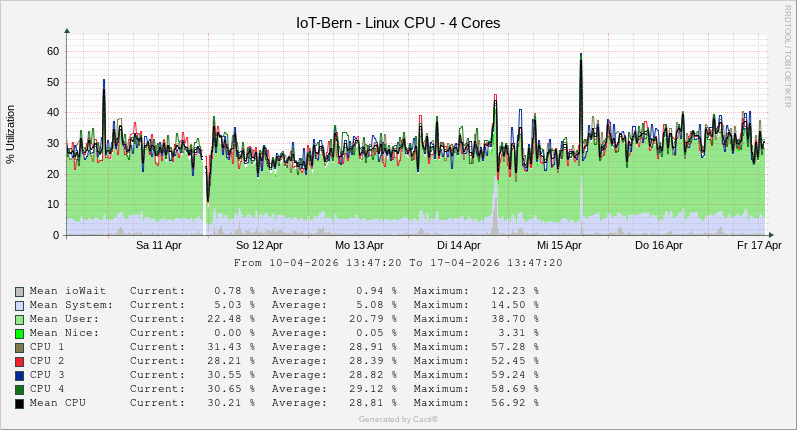Select the CPU 1 olive legend swatch
This screenshot has width=797, height=430.
[20, 347]
